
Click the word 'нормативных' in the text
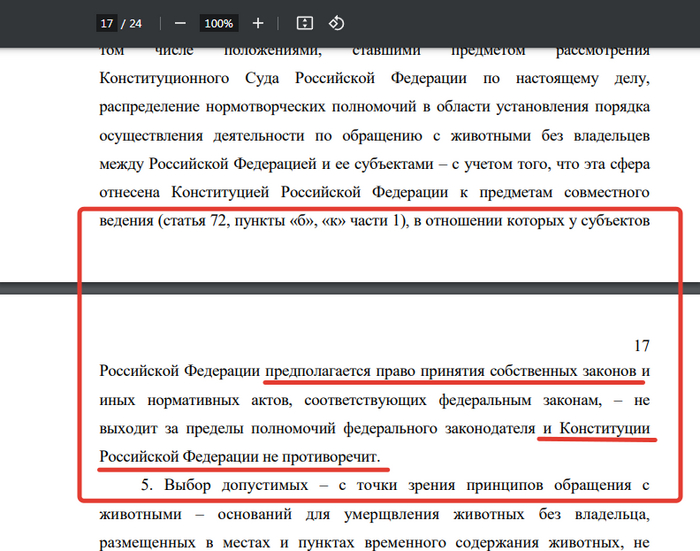pyautogui.click(x=193, y=400)
